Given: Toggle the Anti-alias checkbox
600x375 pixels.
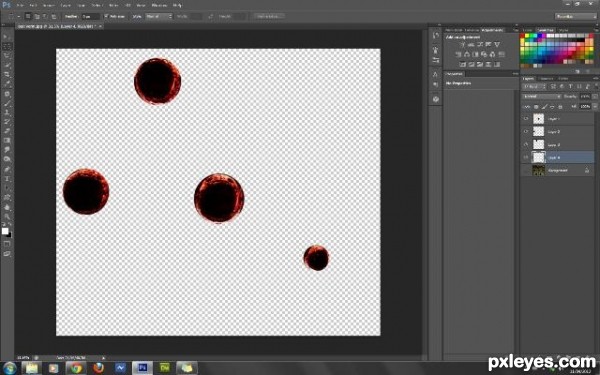Looking at the screenshot, I should (106, 16).
